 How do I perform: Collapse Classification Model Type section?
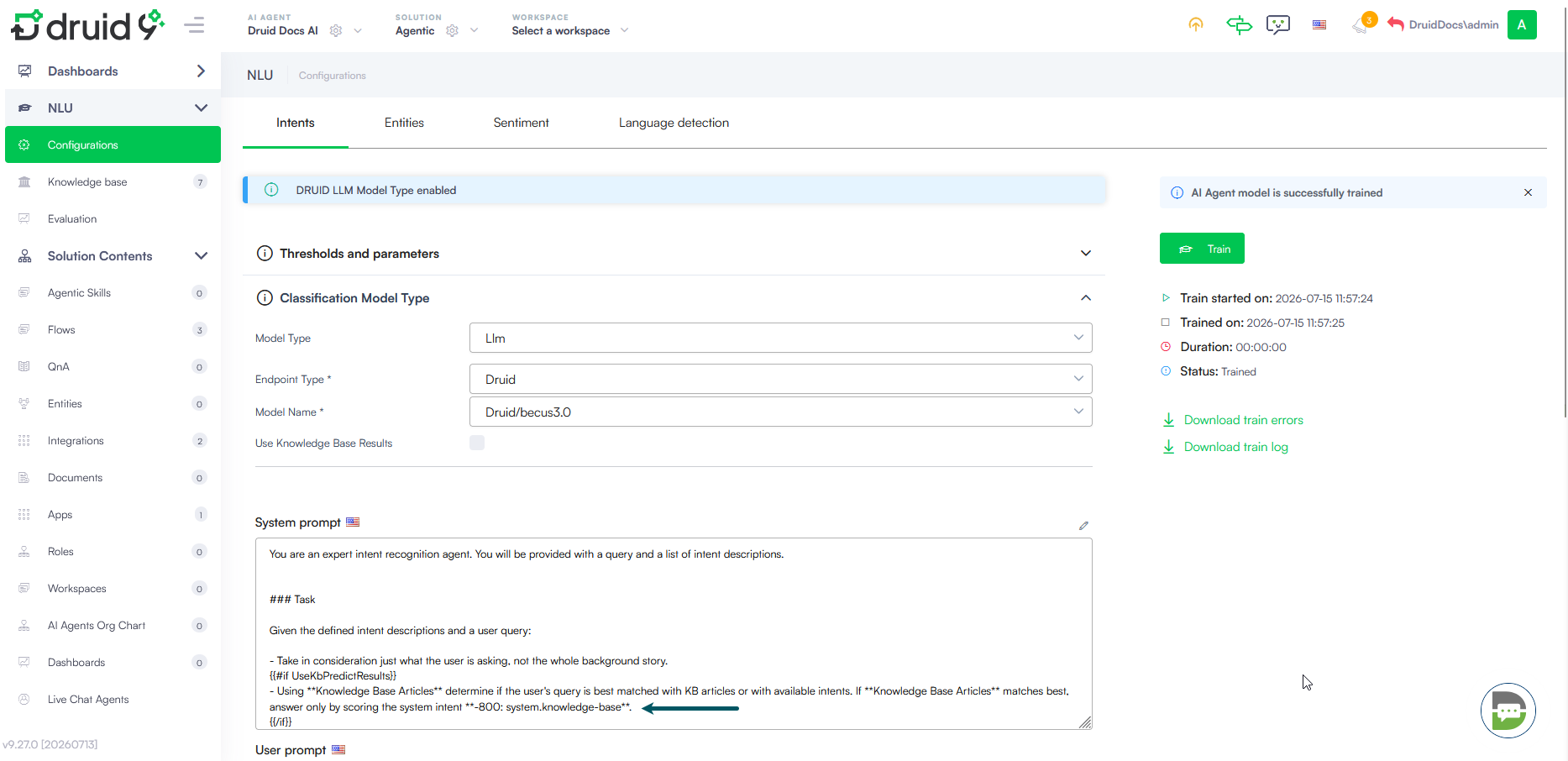click(x=1086, y=297)
